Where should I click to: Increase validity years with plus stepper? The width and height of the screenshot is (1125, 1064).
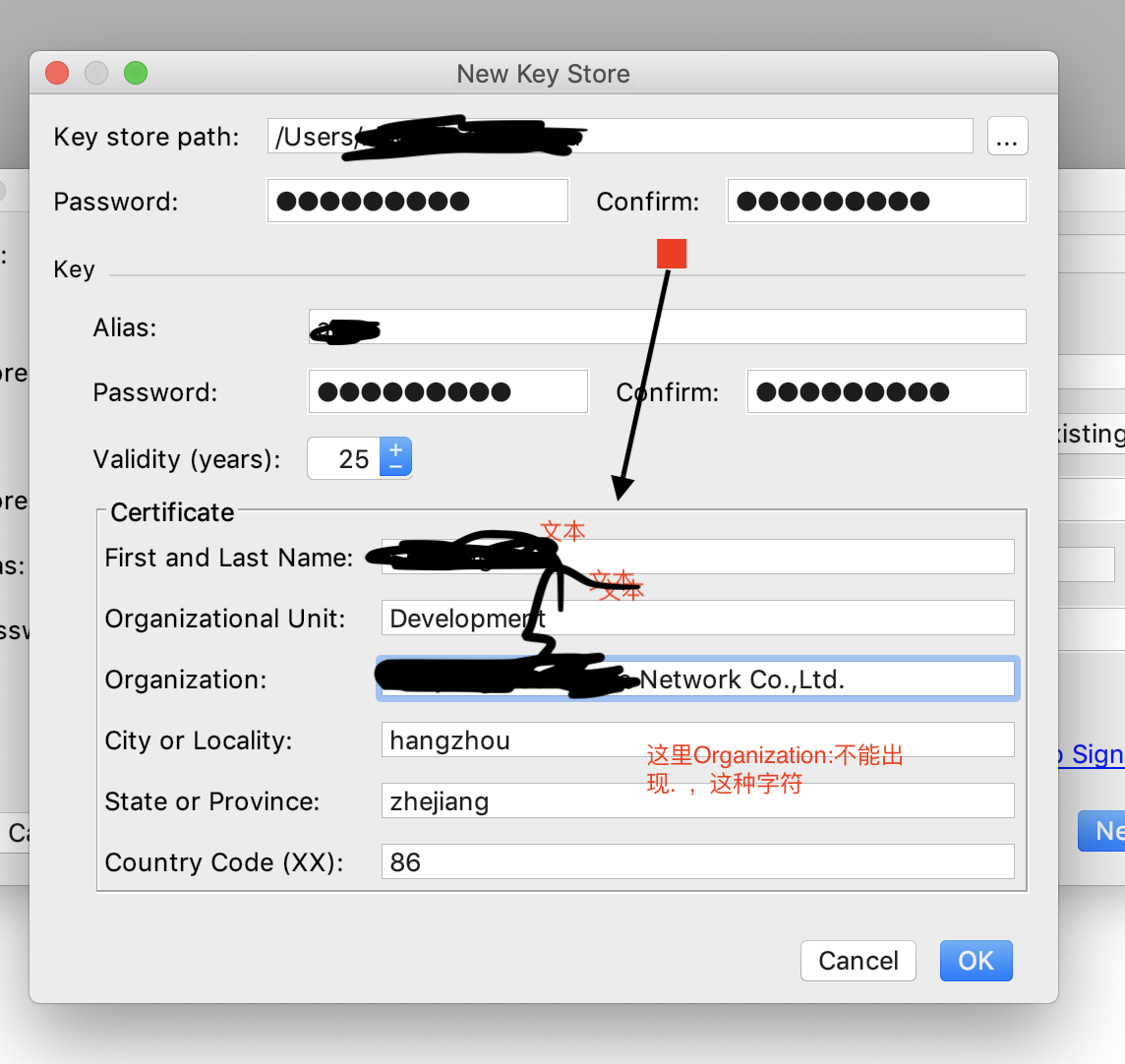pos(395,449)
